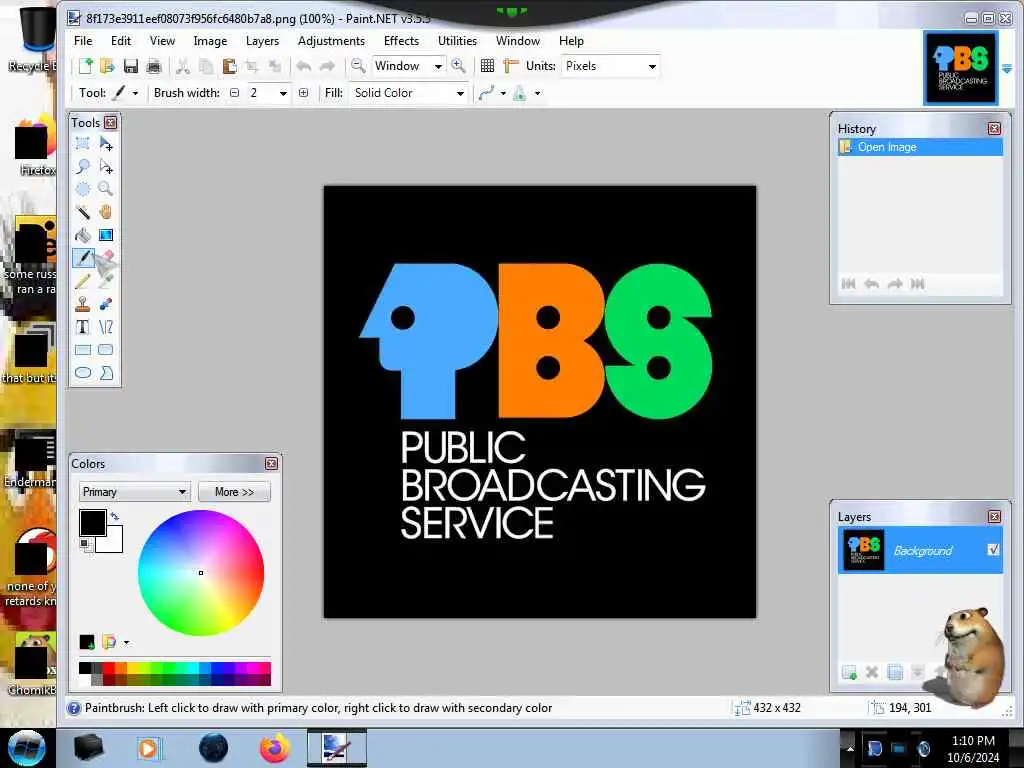
Task: Select the Freeform Shape tool
Action: 106,373
